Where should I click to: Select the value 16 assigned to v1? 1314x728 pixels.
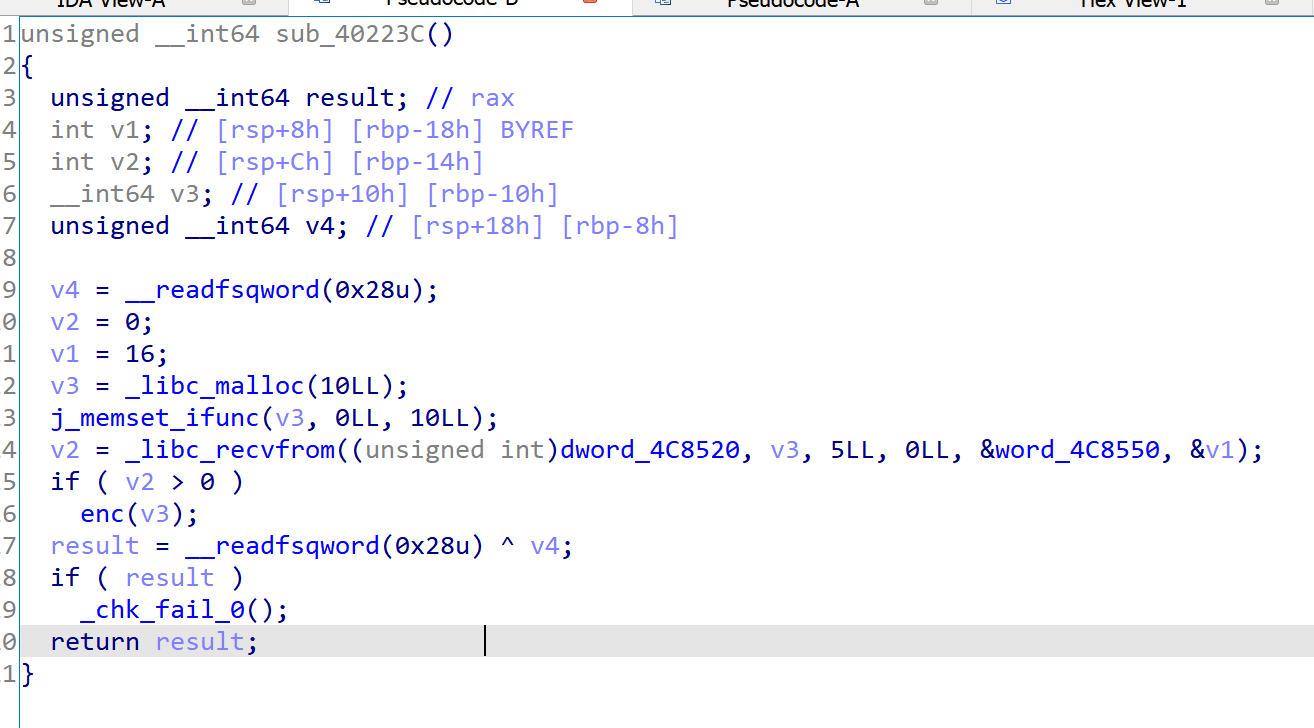tap(140, 354)
